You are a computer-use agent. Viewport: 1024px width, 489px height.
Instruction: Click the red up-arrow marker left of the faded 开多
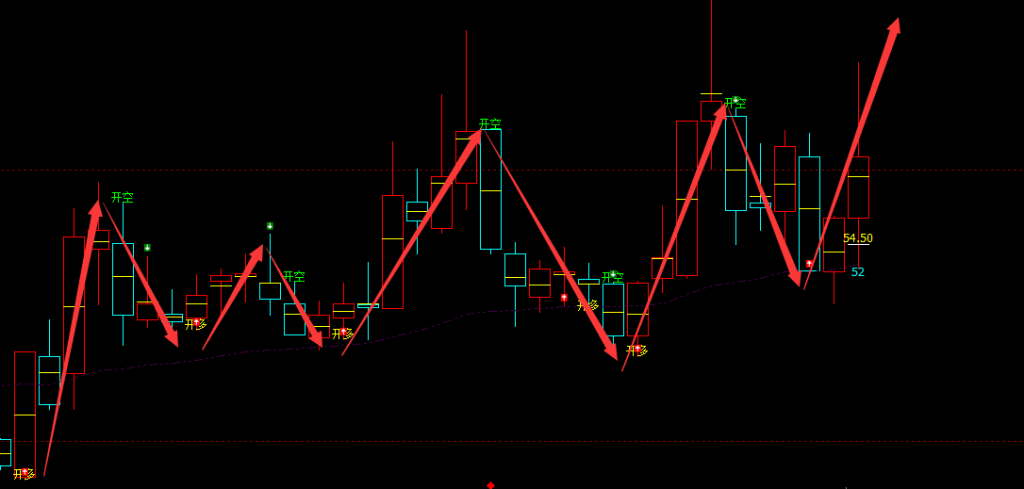point(564,297)
